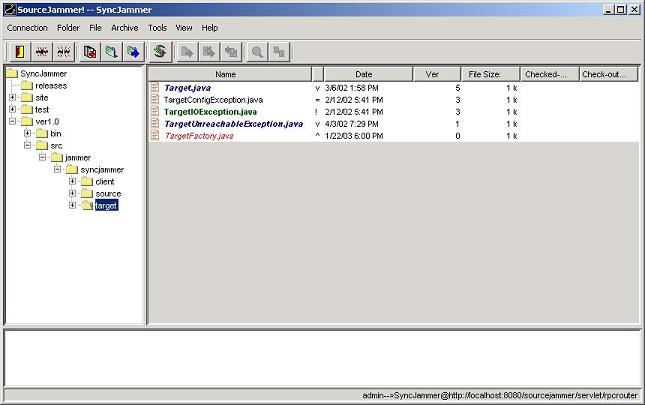The image size is (645, 405).
Task: Click the folder with blue arrow icon
Action: point(134,52)
